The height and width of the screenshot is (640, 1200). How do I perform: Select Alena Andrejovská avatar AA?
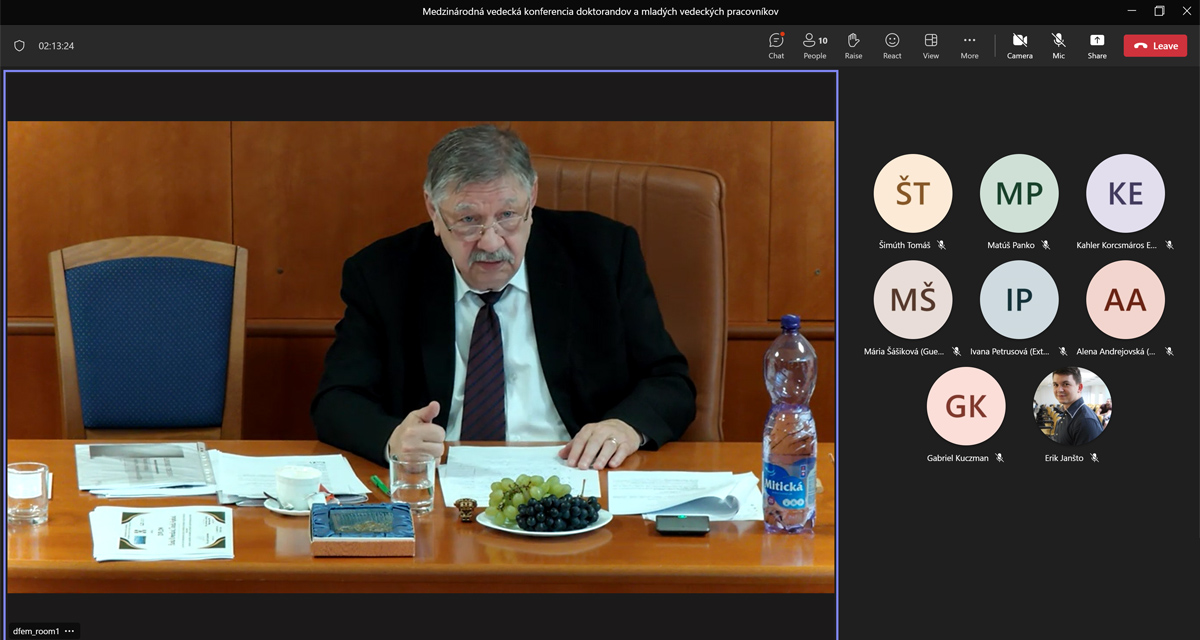pos(1125,300)
